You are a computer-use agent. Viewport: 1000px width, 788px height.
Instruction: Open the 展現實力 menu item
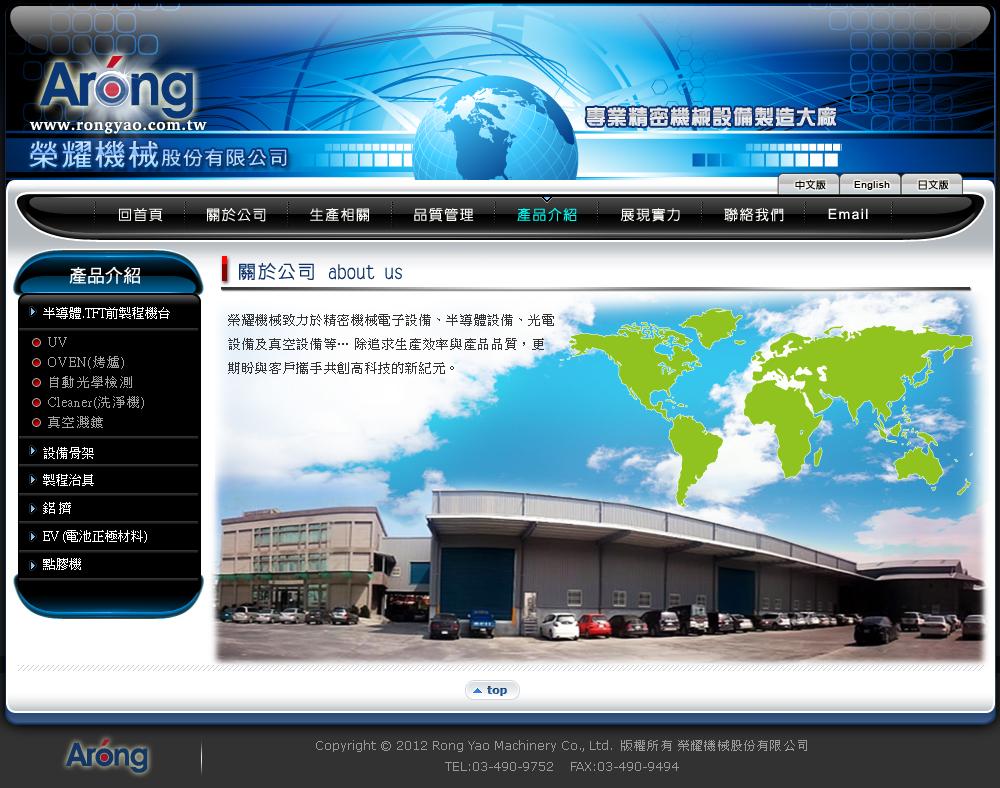651,215
